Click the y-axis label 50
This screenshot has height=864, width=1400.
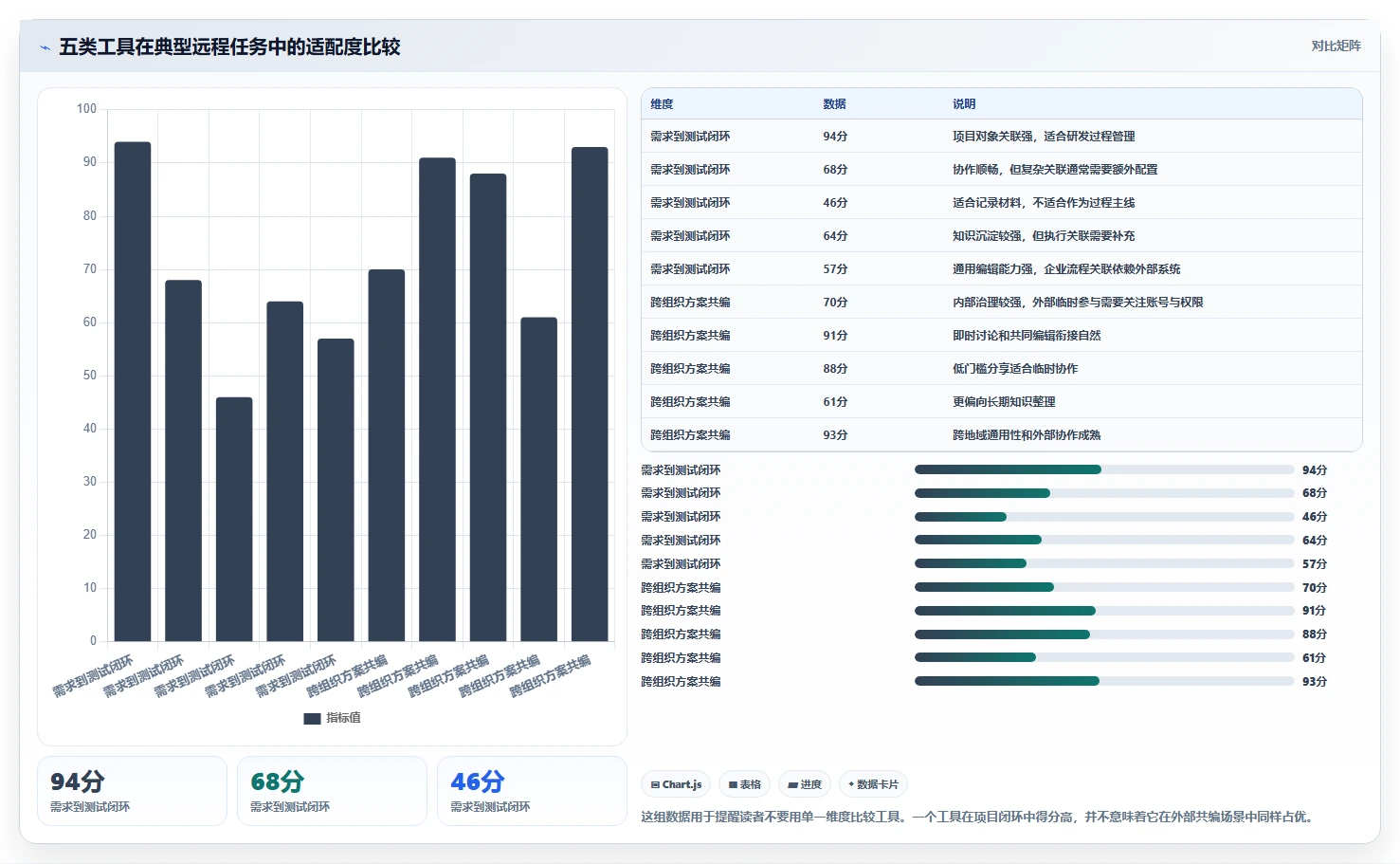point(90,376)
